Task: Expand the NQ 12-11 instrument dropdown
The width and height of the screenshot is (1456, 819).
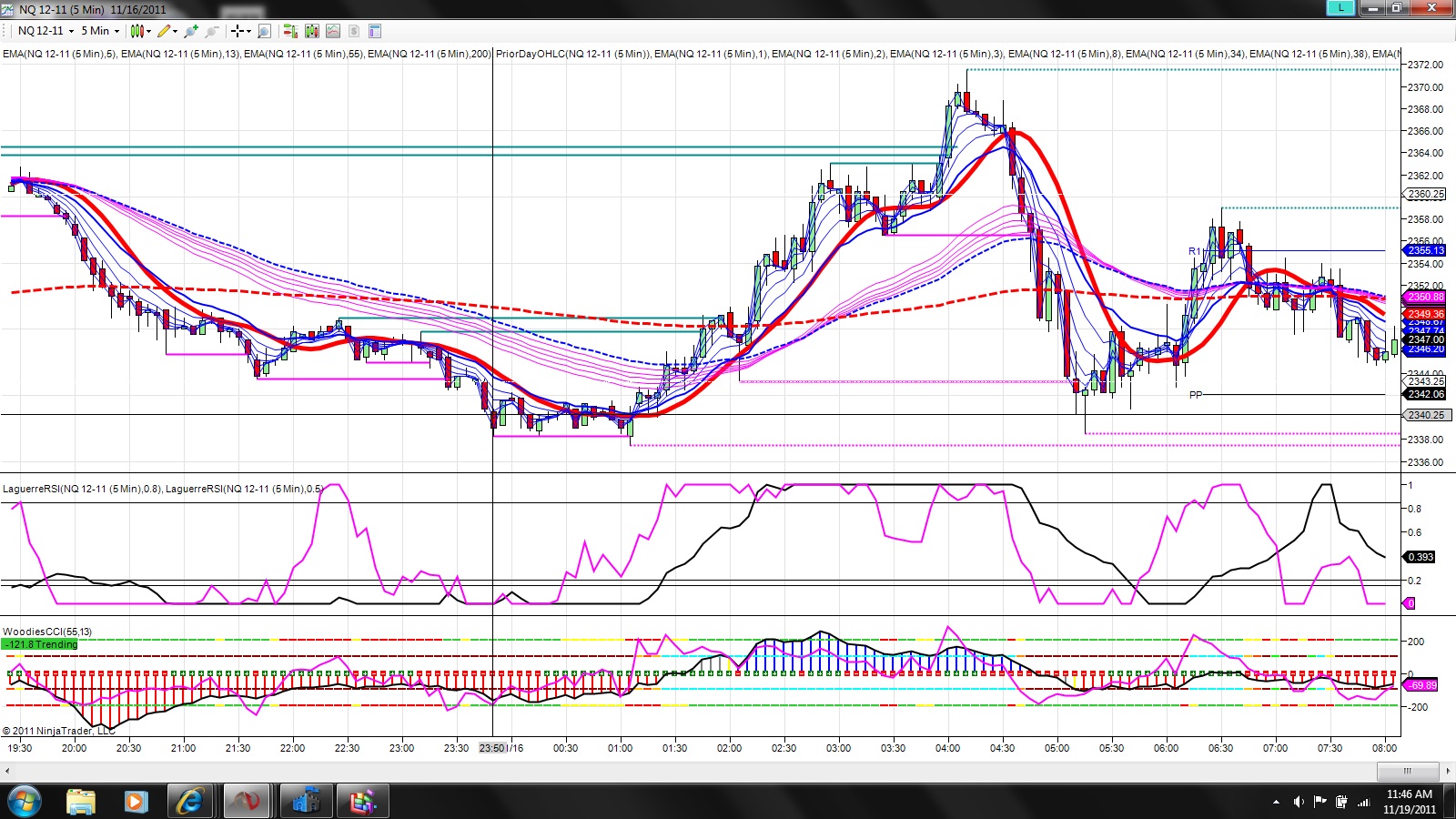Action: click(45, 31)
